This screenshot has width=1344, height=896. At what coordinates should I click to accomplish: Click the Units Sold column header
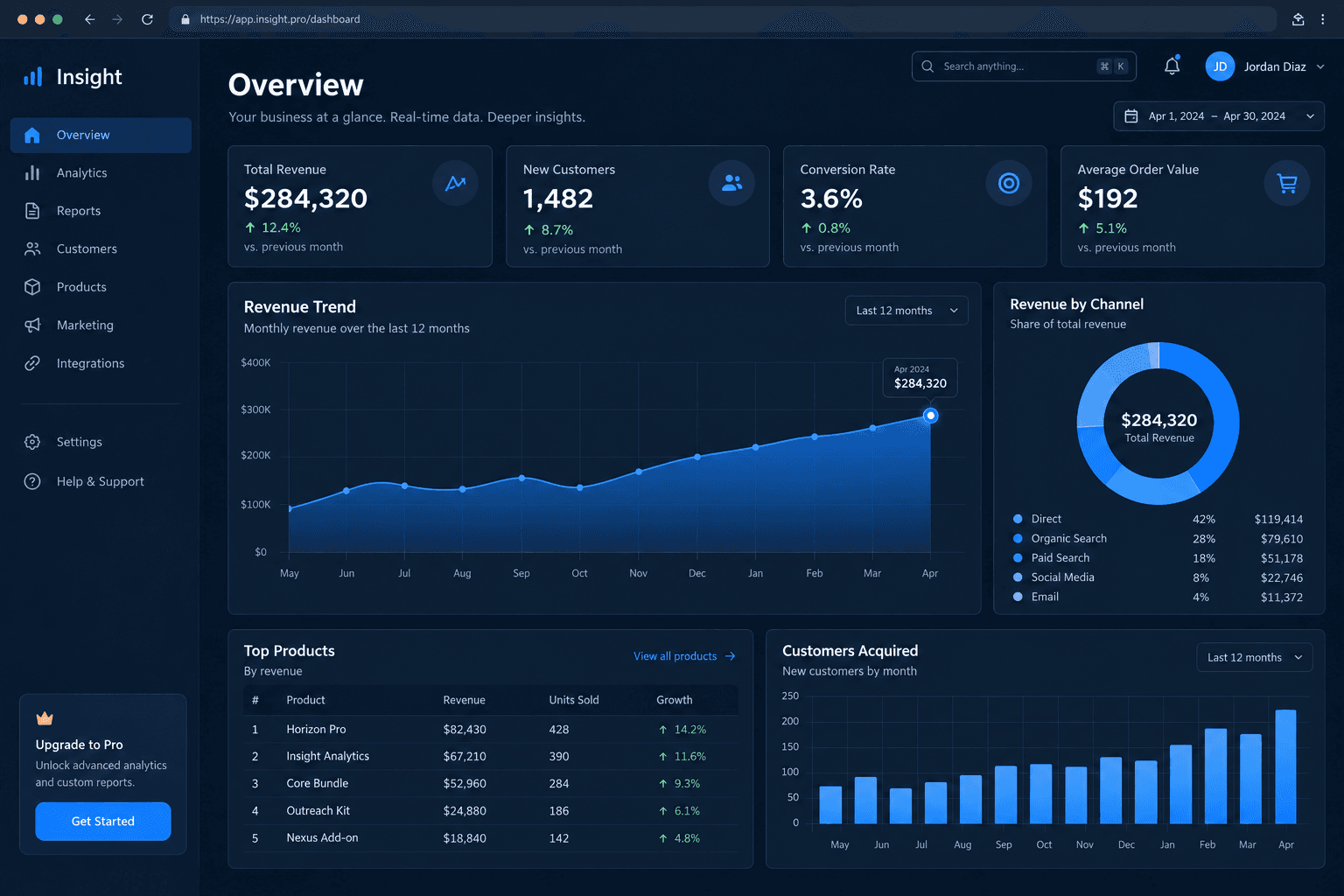point(574,700)
